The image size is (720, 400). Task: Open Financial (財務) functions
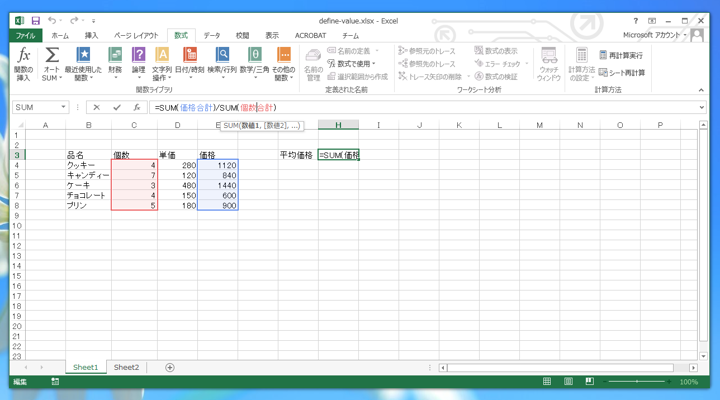tap(115, 63)
